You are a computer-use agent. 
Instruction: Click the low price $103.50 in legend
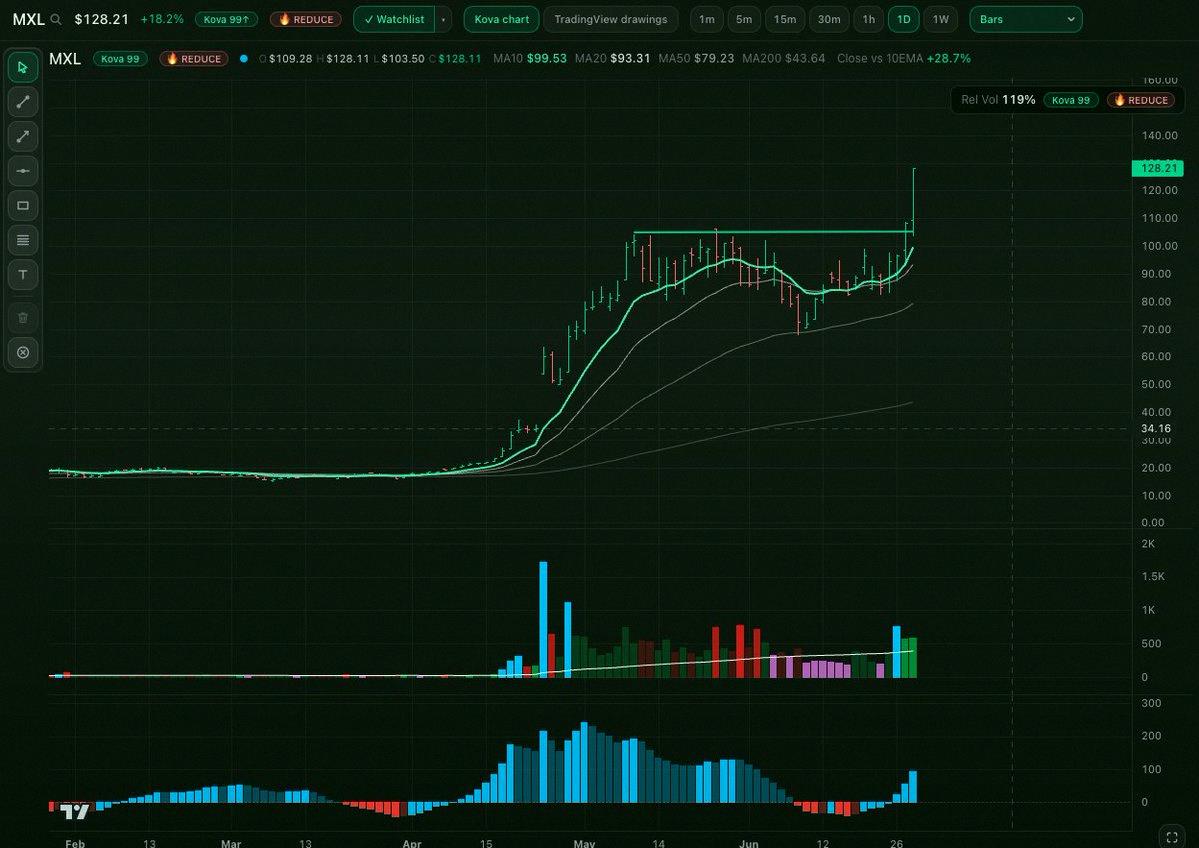click(398, 58)
